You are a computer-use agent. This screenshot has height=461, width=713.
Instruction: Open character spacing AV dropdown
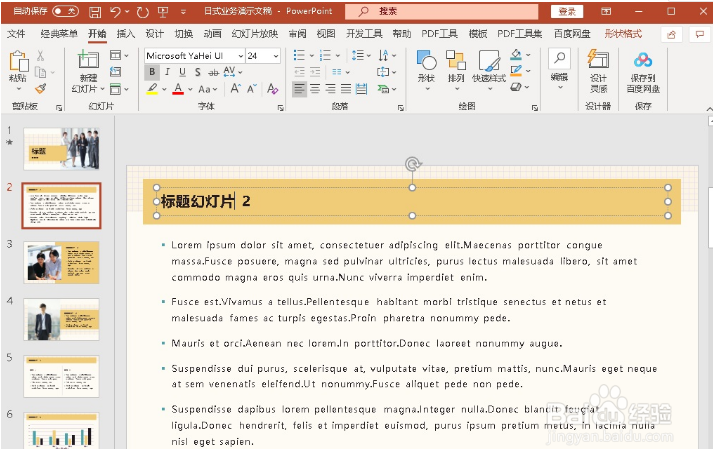tap(233, 72)
